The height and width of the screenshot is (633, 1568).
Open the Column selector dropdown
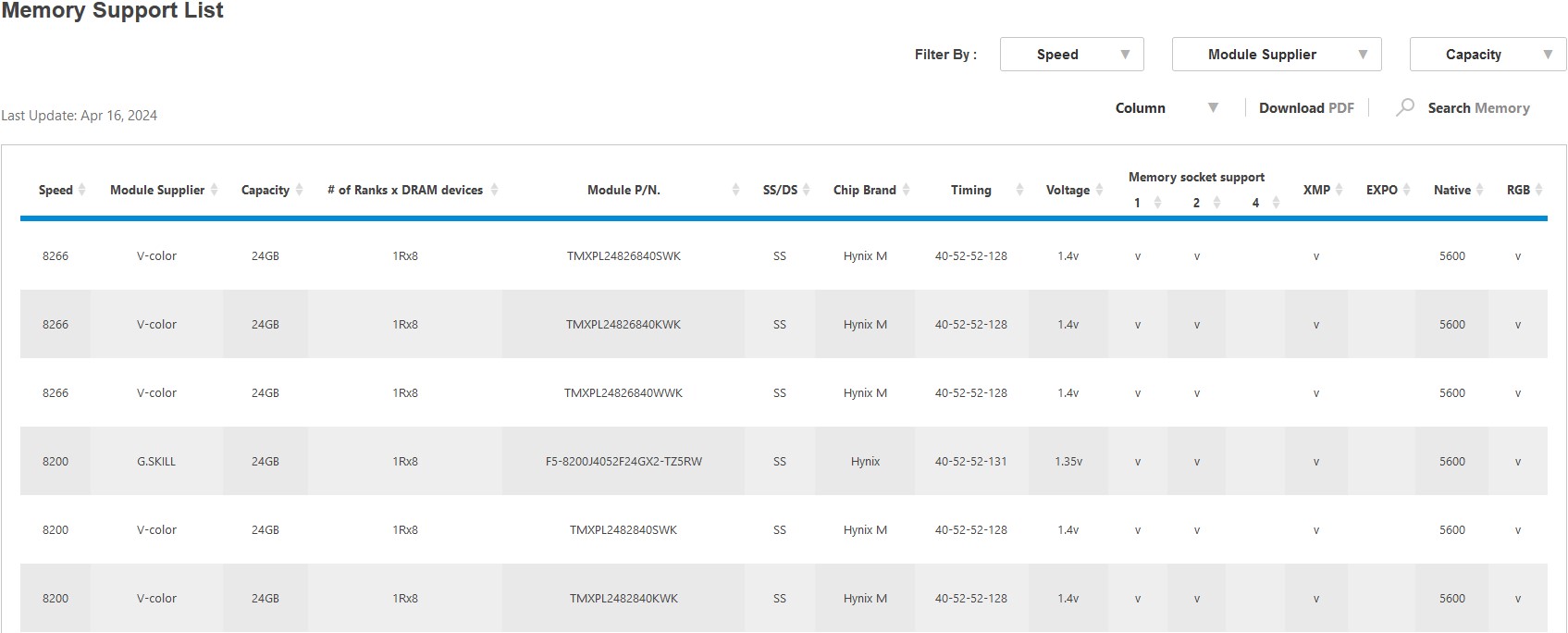tap(1166, 108)
